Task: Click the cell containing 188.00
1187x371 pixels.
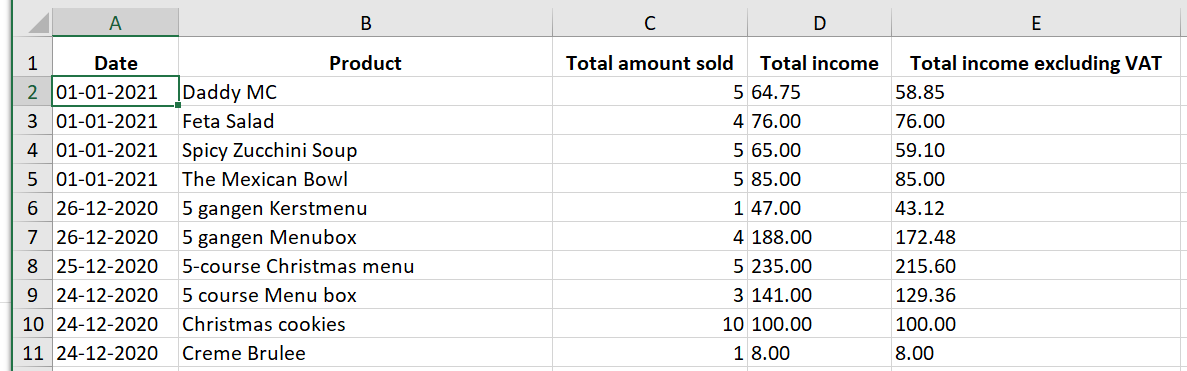Action: point(820,237)
